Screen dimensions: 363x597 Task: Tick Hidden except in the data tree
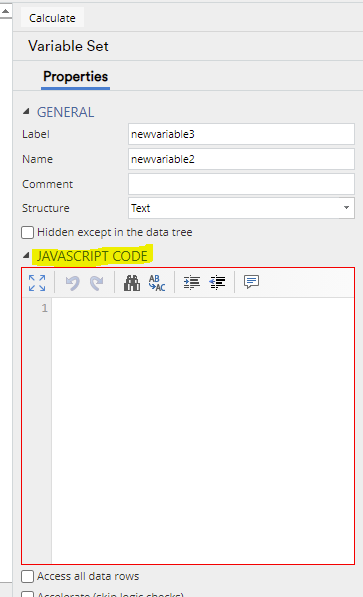(27, 232)
